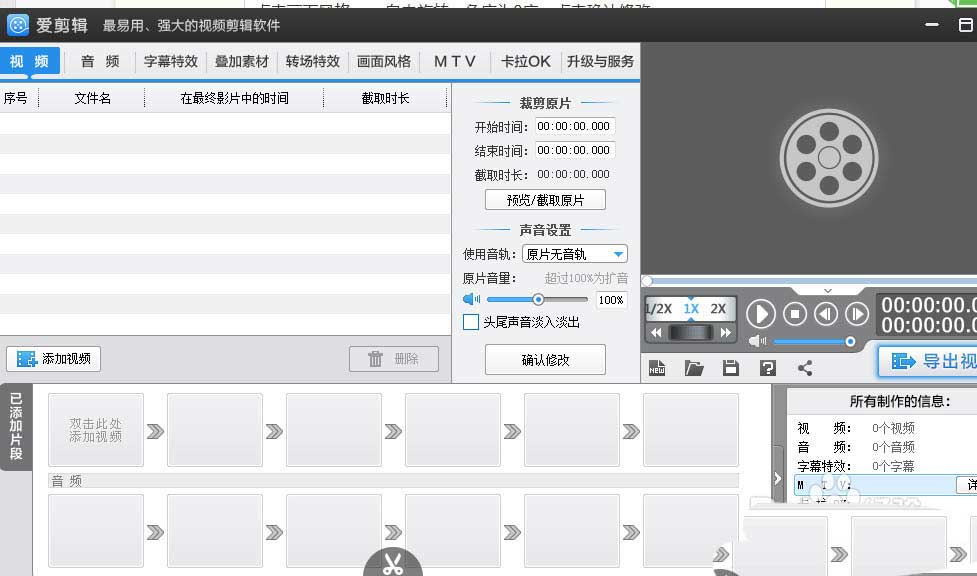This screenshot has width=977, height=576.
Task: Click the 导出视频 export button
Action: point(928,361)
